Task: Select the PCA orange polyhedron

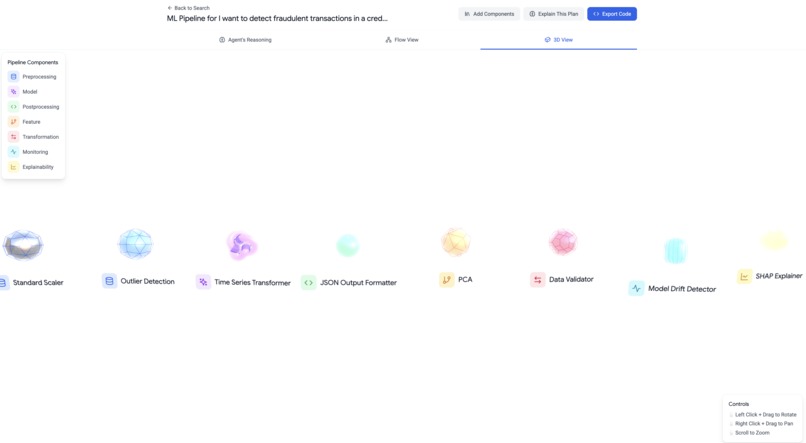Action: (x=455, y=242)
